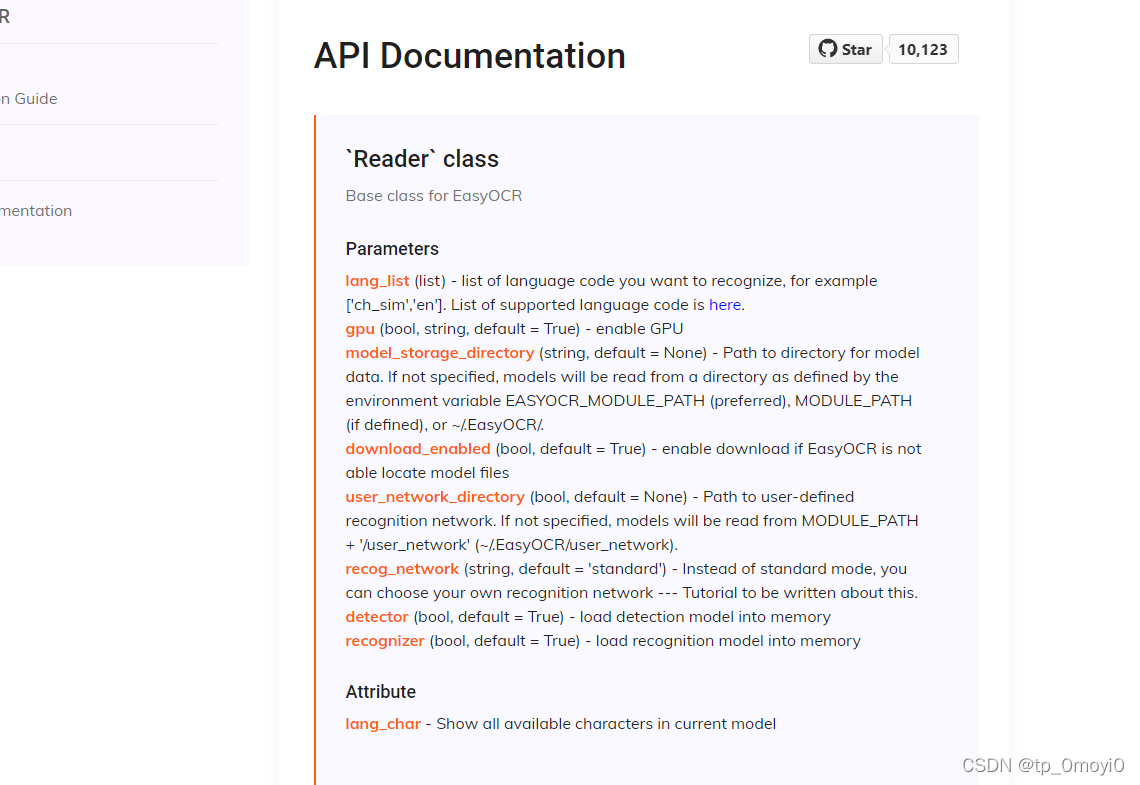Screen dimensions: 1140x785
Task: Click the GitHub Star button
Action: pyautogui.click(x=846, y=49)
